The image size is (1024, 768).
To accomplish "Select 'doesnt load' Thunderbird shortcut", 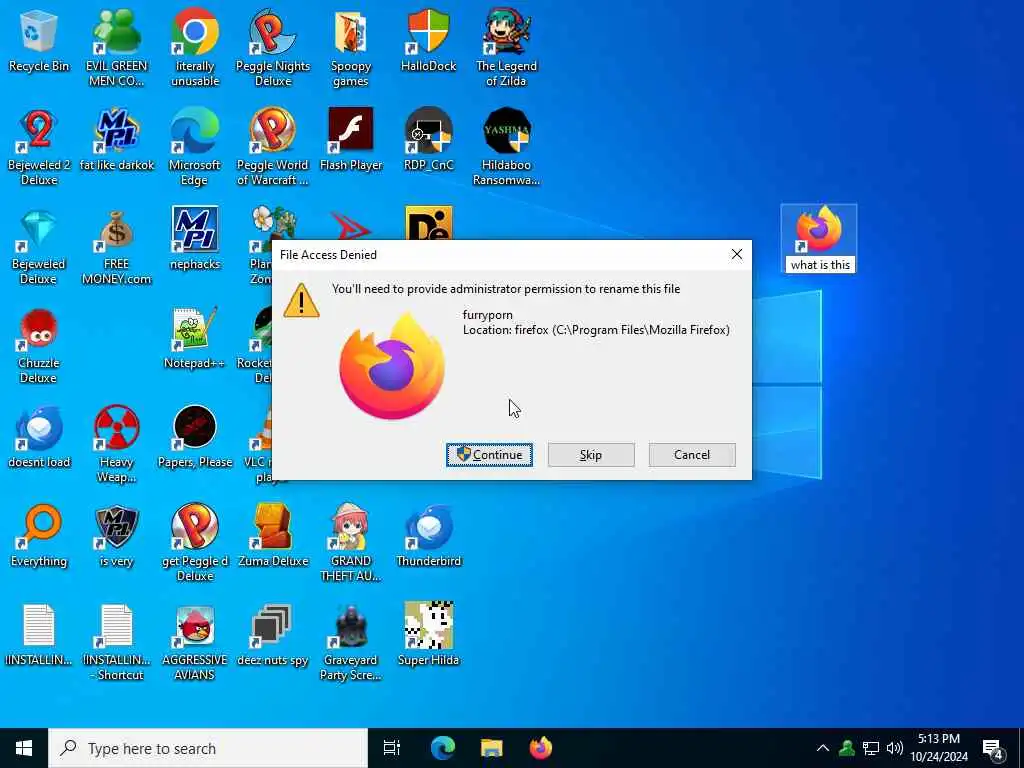I will (x=39, y=438).
